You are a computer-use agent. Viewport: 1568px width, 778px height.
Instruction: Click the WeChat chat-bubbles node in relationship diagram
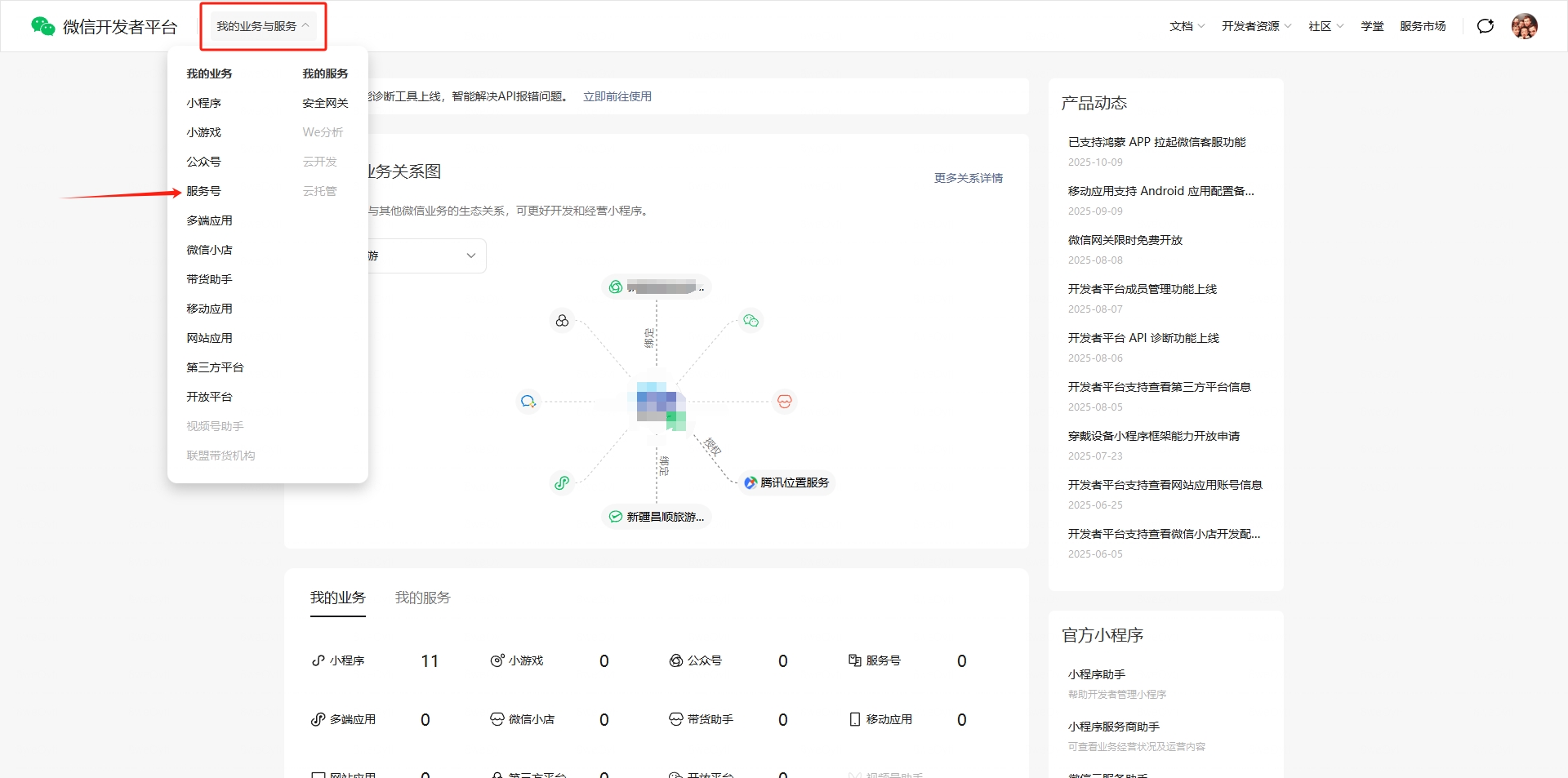(751, 321)
